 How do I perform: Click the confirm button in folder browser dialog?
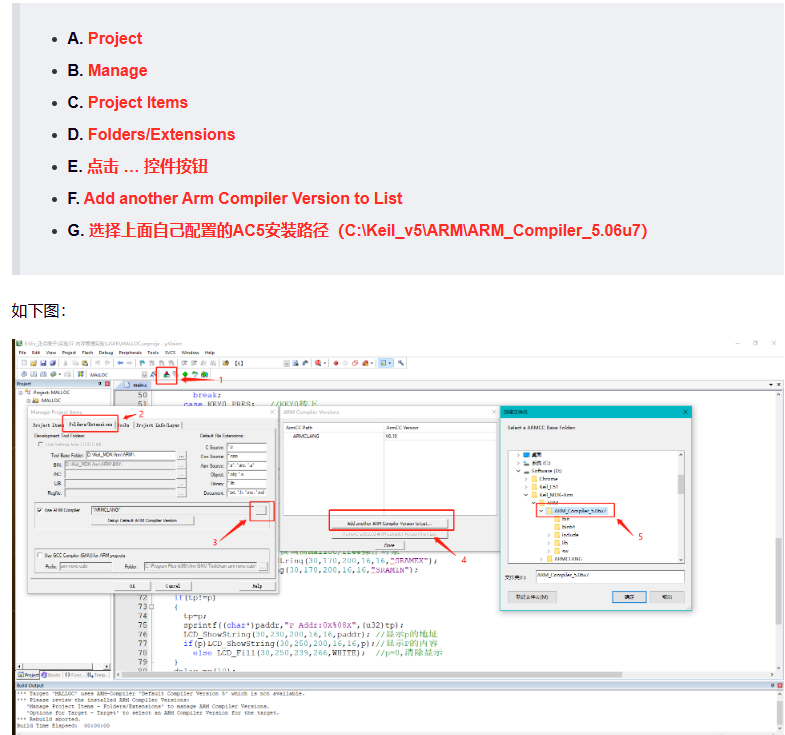click(629, 597)
